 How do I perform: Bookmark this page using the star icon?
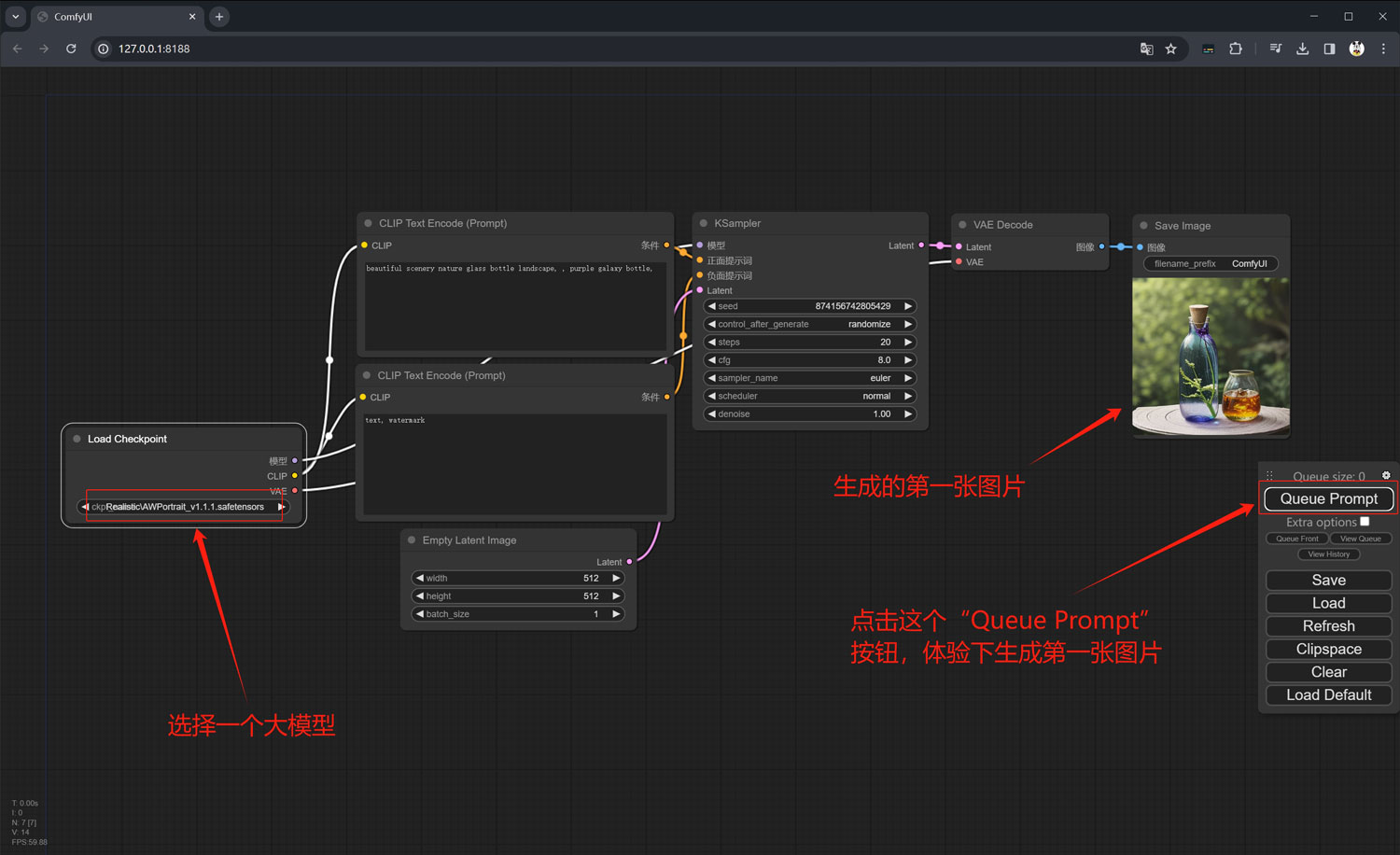pyautogui.click(x=1170, y=49)
